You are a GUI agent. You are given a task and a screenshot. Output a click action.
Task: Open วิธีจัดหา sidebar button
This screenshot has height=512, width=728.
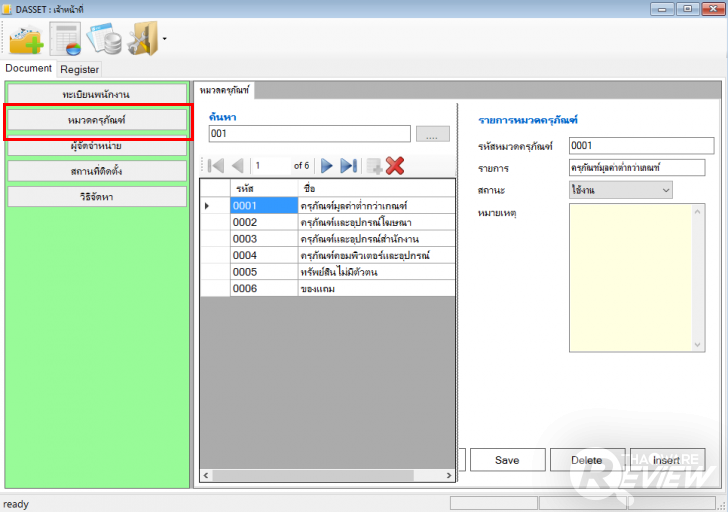tap(97, 197)
